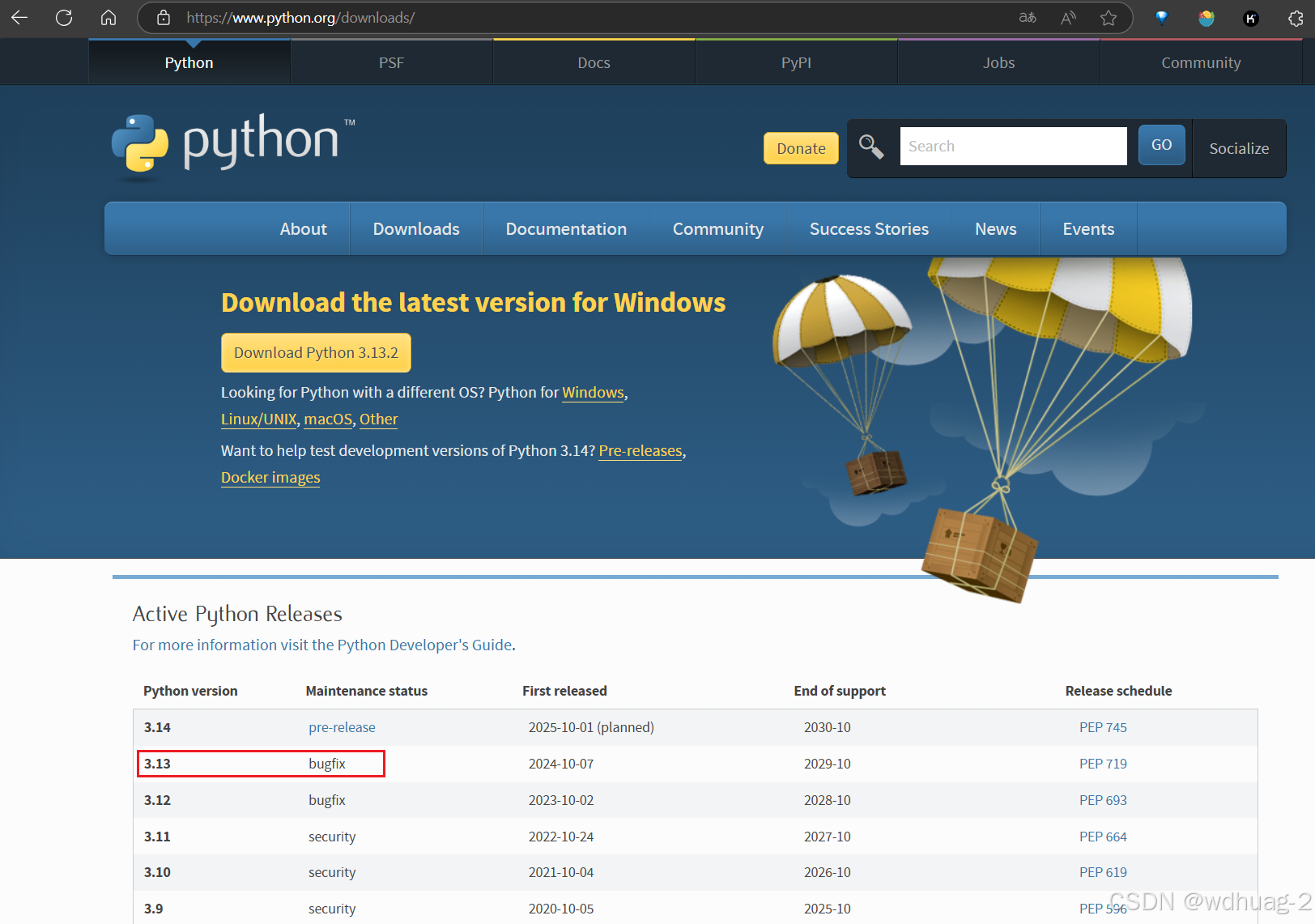Go to the browser home icon

[x=109, y=17]
